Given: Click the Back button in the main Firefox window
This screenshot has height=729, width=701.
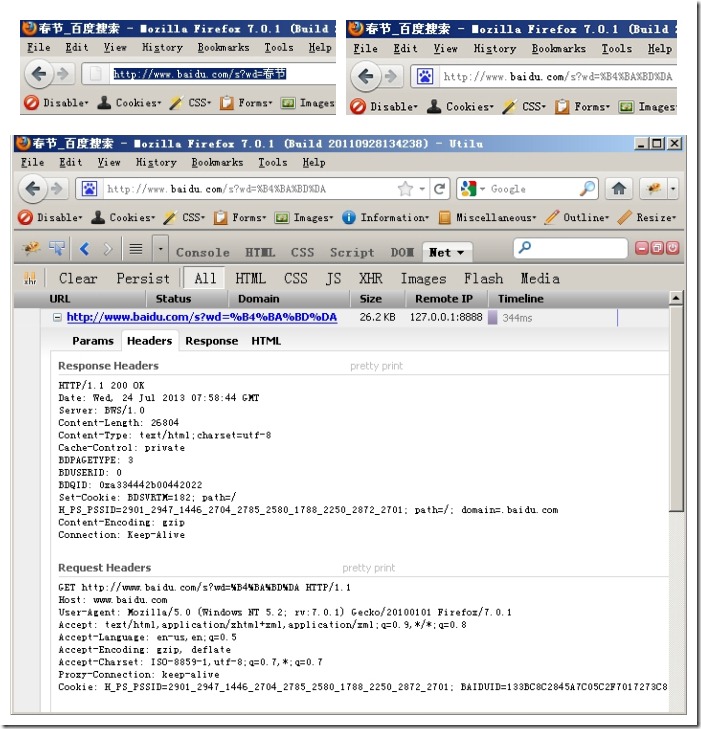Looking at the screenshot, I should 33,188.
